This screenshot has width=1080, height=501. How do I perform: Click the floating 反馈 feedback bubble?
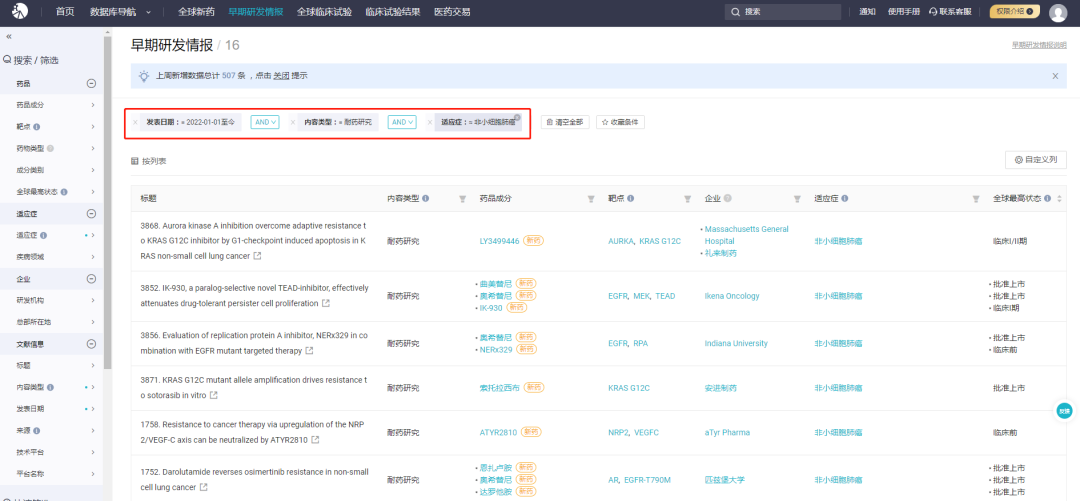coord(1064,411)
